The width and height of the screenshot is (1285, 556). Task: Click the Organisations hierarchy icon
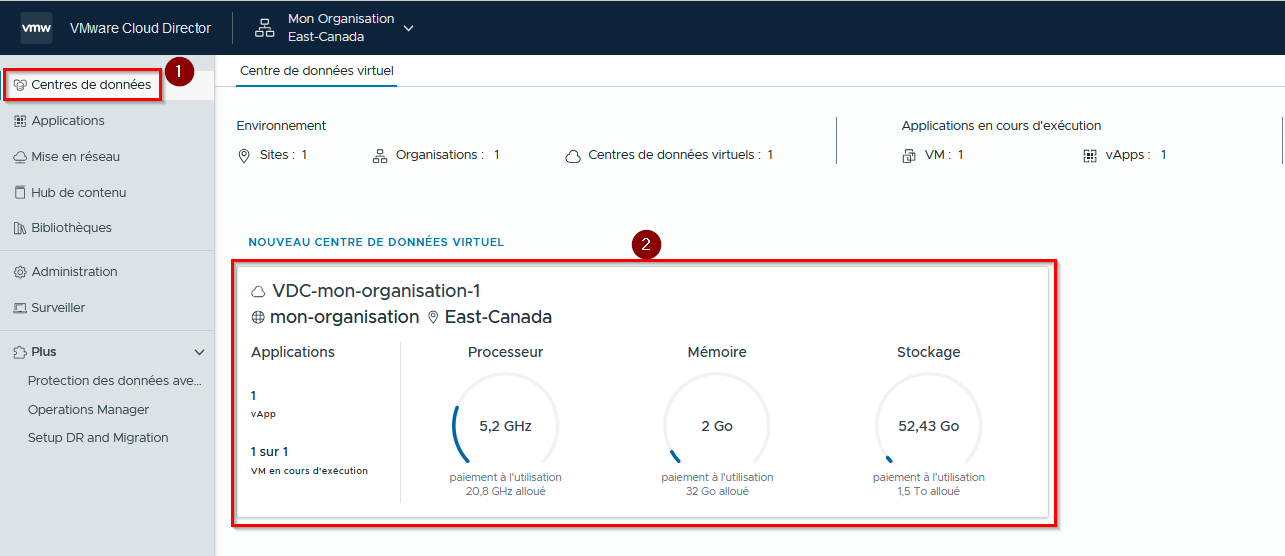pos(379,156)
